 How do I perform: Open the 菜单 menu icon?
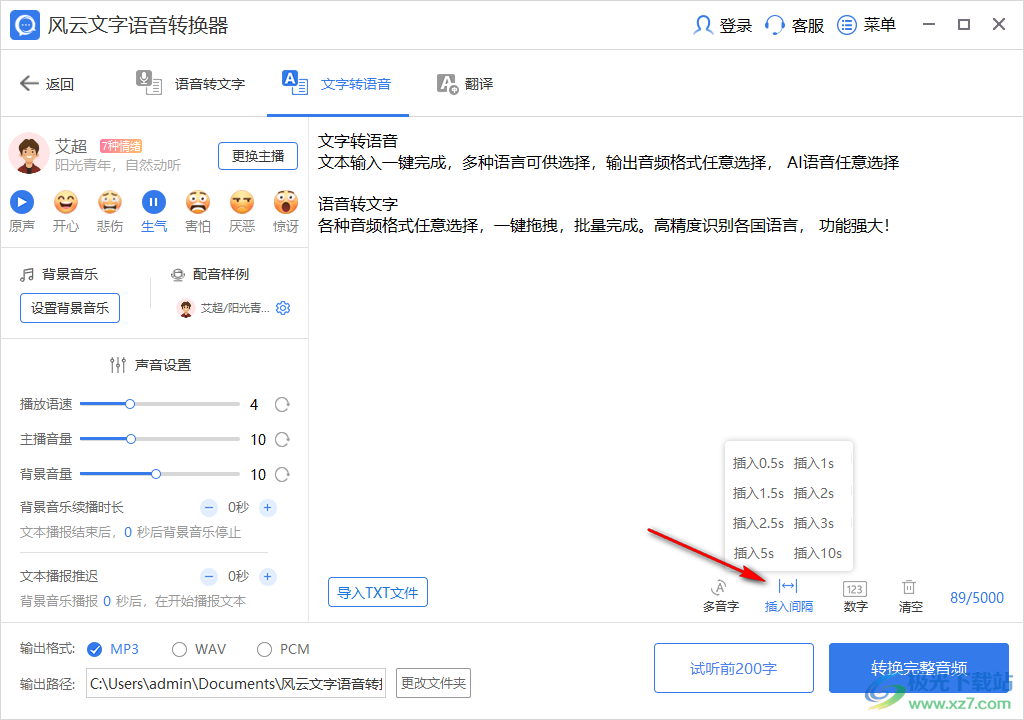coord(846,25)
